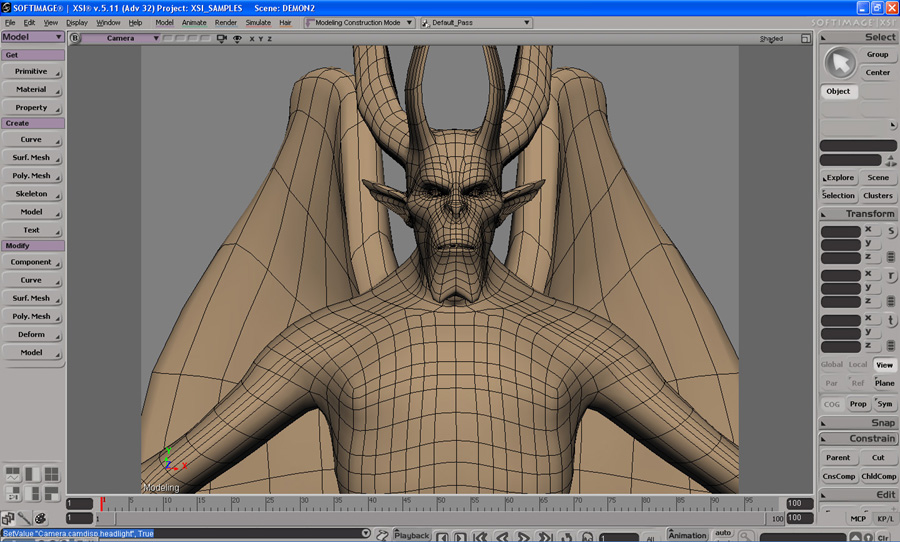Image resolution: width=900 pixels, height=542 pixels.
Task: Click the Clusters button
Action: coord(878,196)
